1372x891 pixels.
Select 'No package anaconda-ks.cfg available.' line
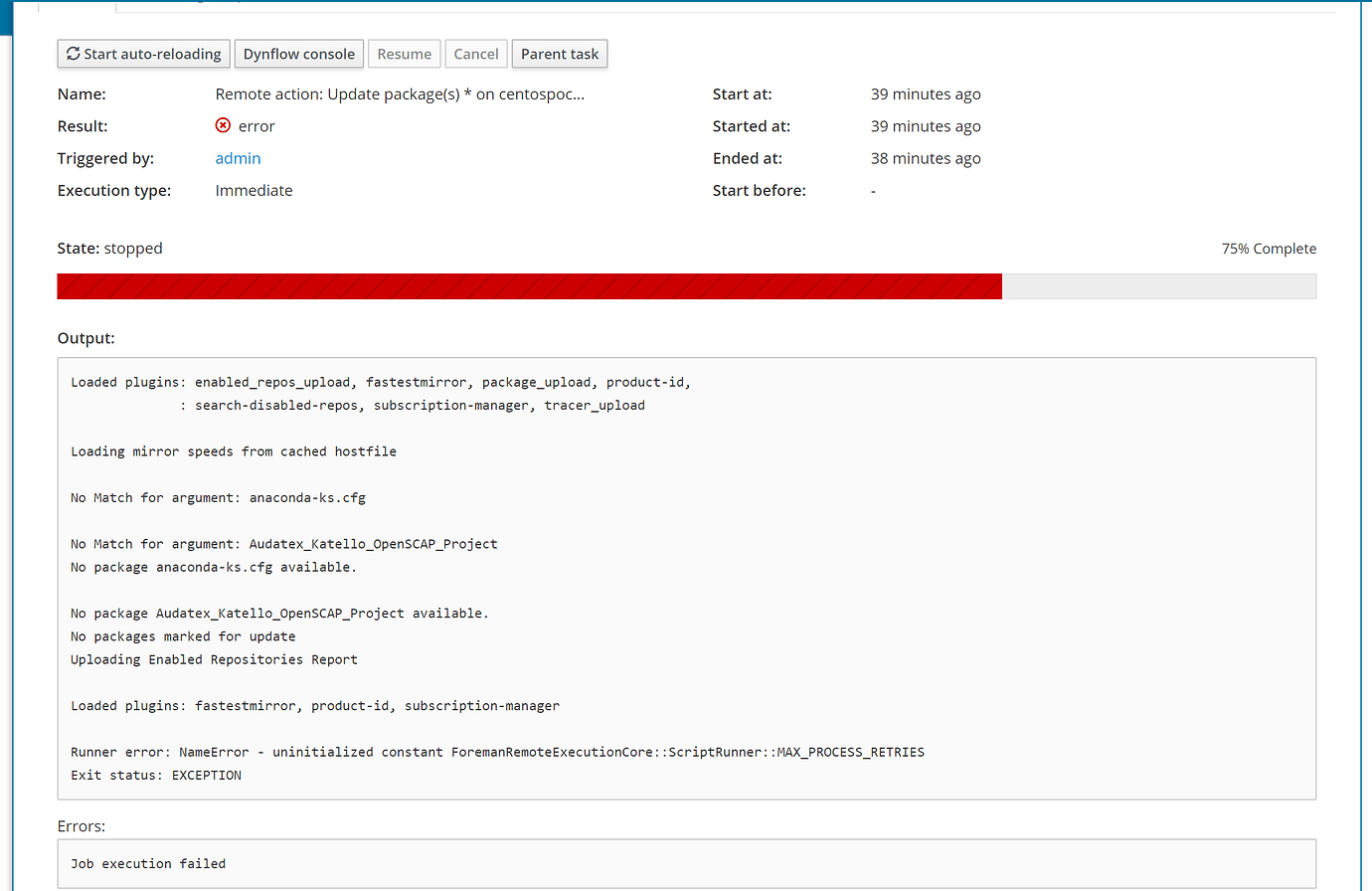pyautogui.click(x=214, y=567)
